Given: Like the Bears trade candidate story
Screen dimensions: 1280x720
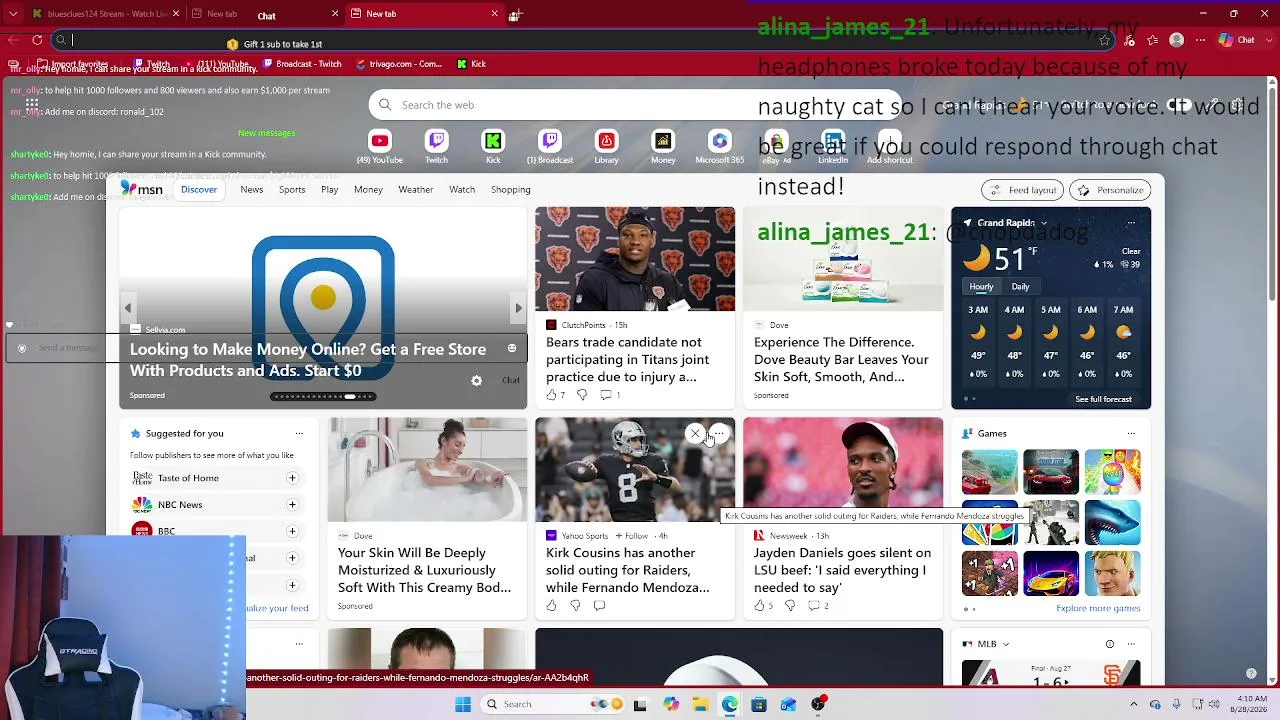Looking at the screenshot, I should [551, 395].
